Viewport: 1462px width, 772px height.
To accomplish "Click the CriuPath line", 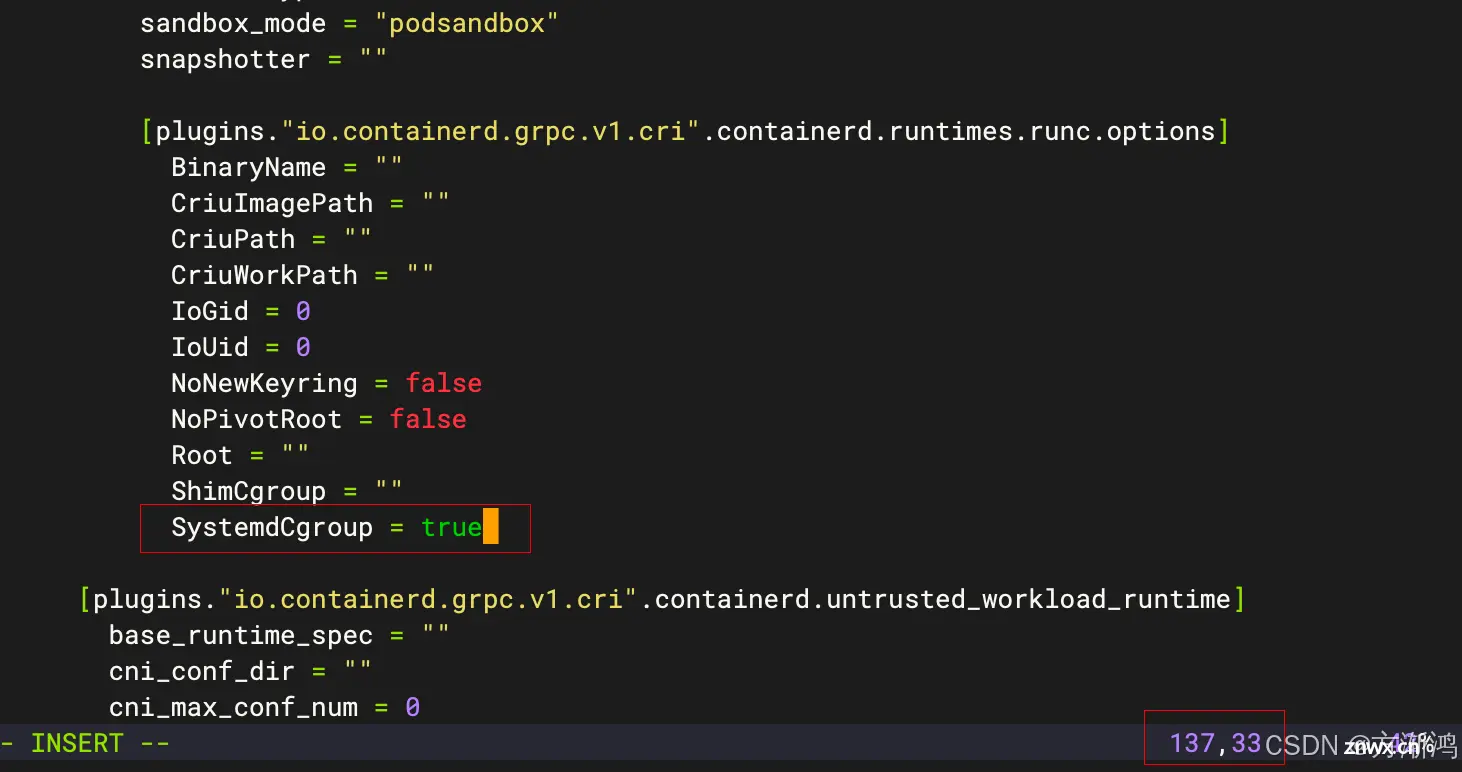I will point(271,239).
